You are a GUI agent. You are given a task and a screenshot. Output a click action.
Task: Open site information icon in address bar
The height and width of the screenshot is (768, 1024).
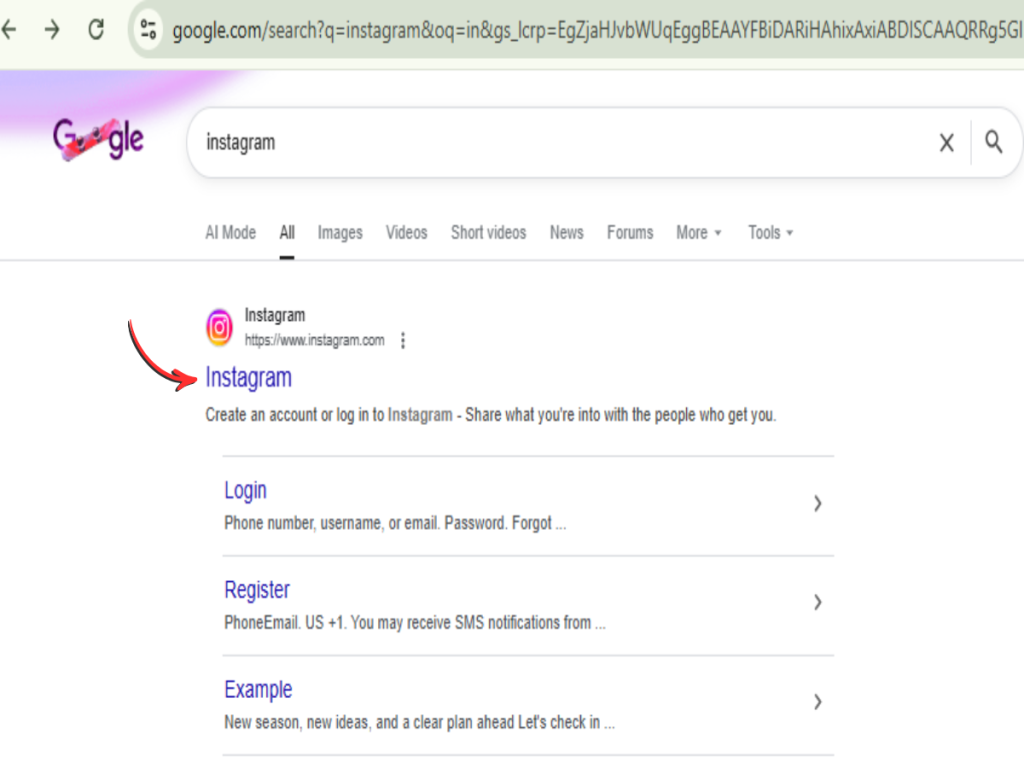pyautogui.click(x=149, y=30)
